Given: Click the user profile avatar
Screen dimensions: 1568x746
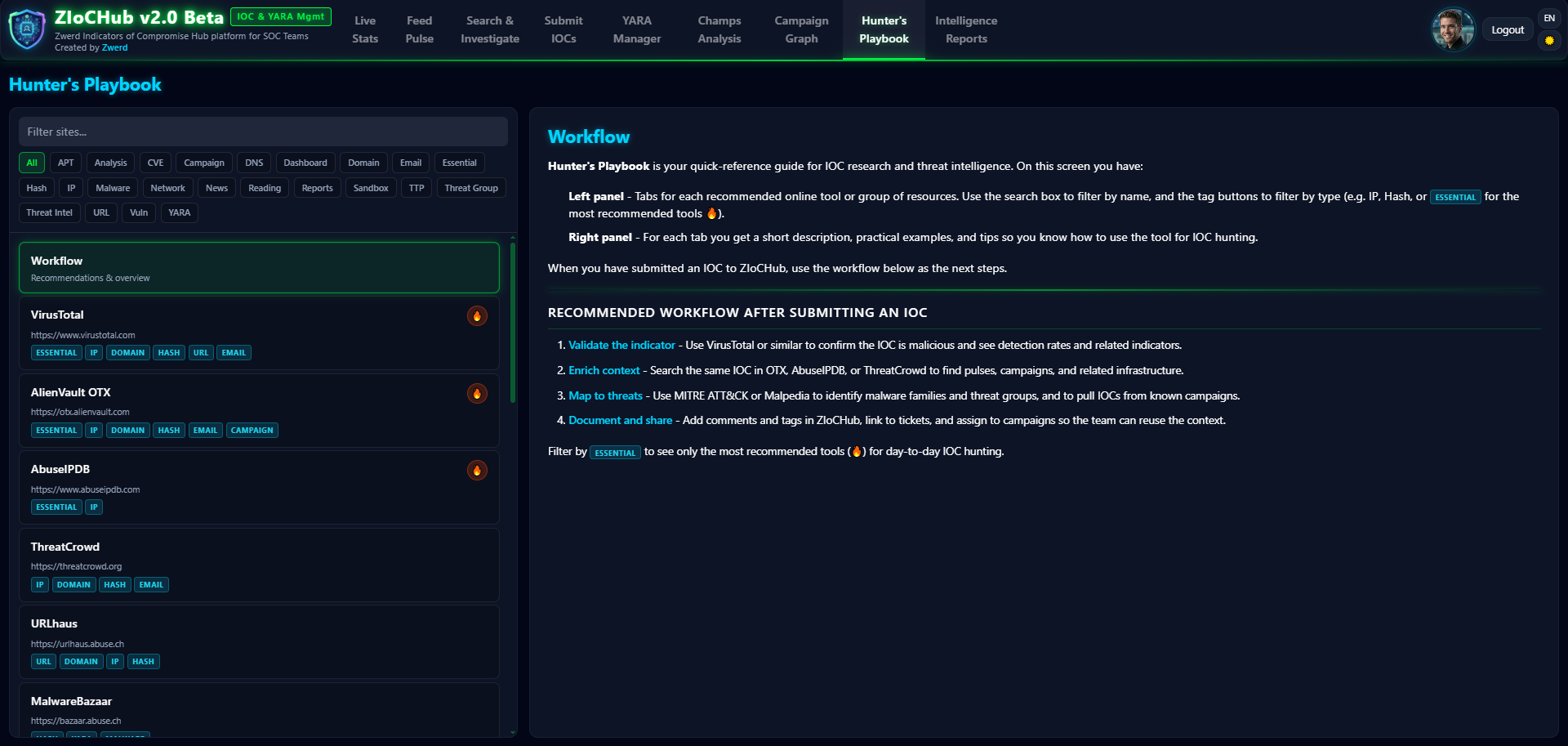Looking at the screenshot, I should (x=1452, y=30).
